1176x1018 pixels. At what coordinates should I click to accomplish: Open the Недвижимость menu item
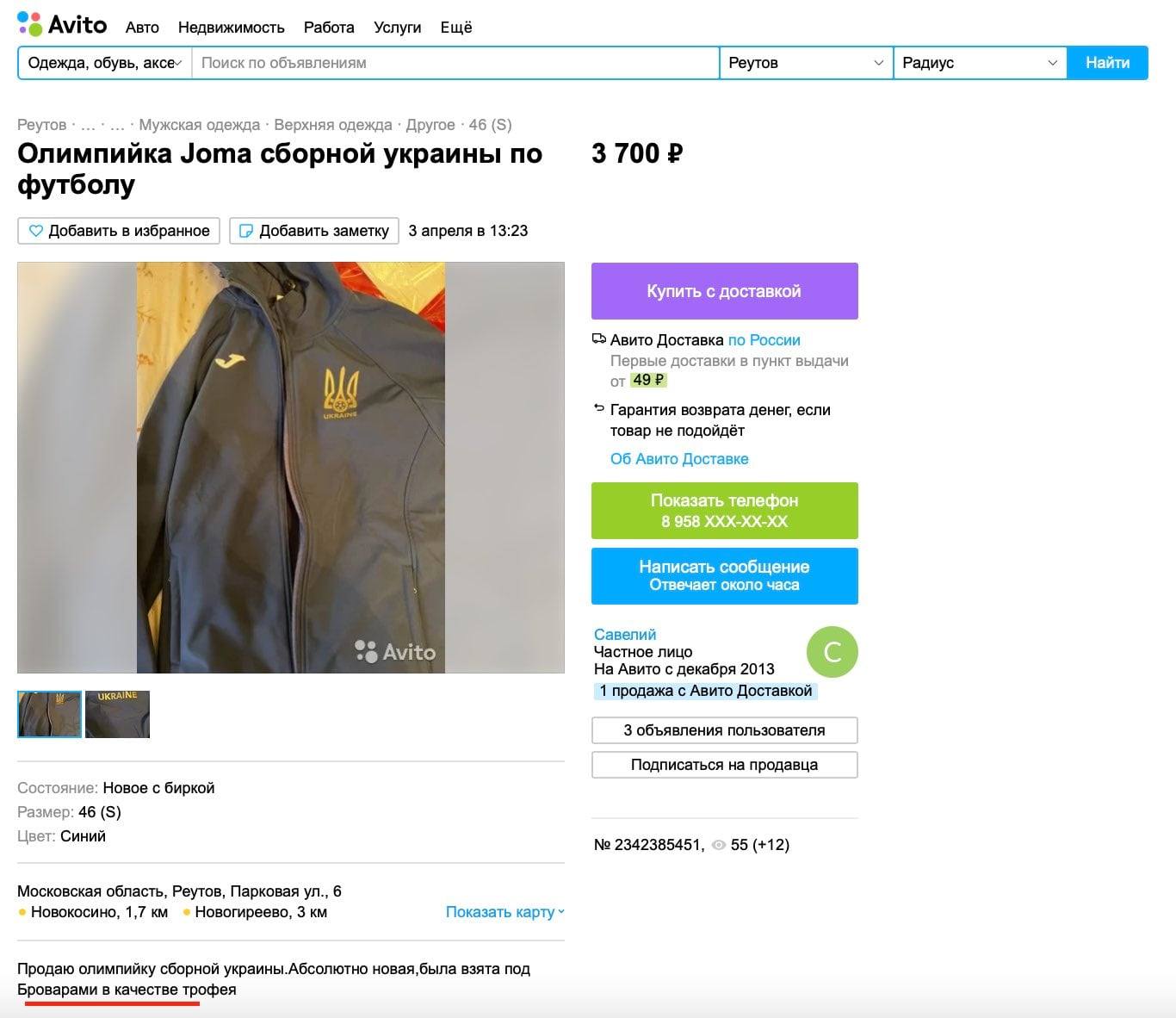pyautogui.click(x=231, y=28)
